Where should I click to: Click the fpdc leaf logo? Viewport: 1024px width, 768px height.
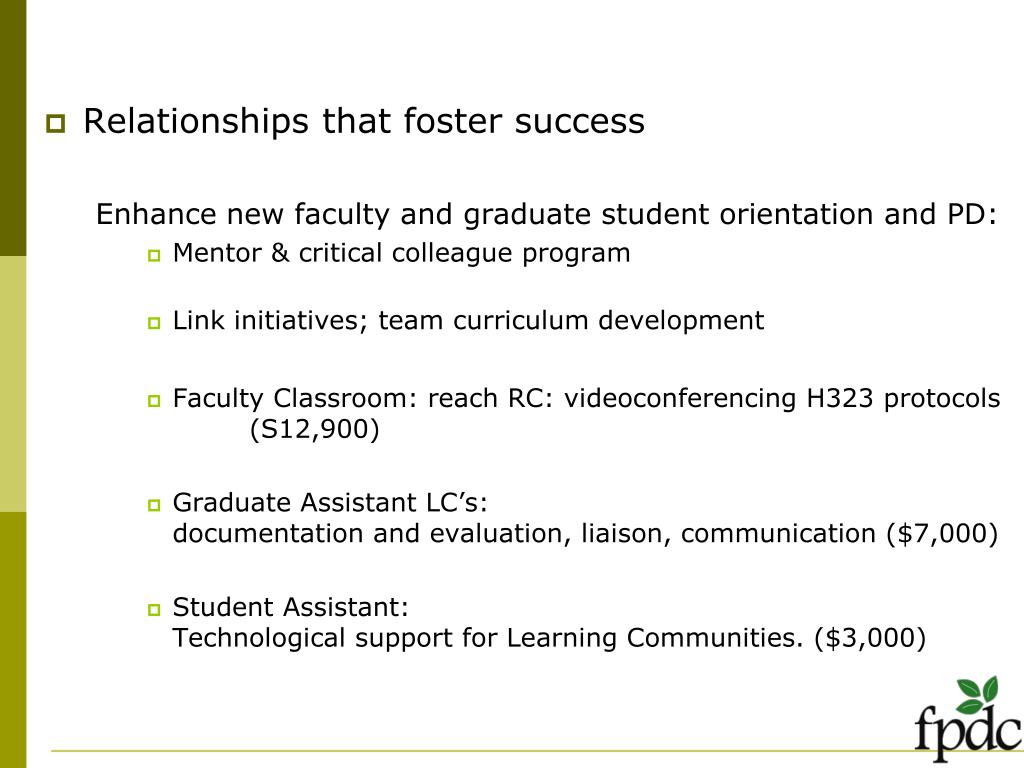[968, 718]
